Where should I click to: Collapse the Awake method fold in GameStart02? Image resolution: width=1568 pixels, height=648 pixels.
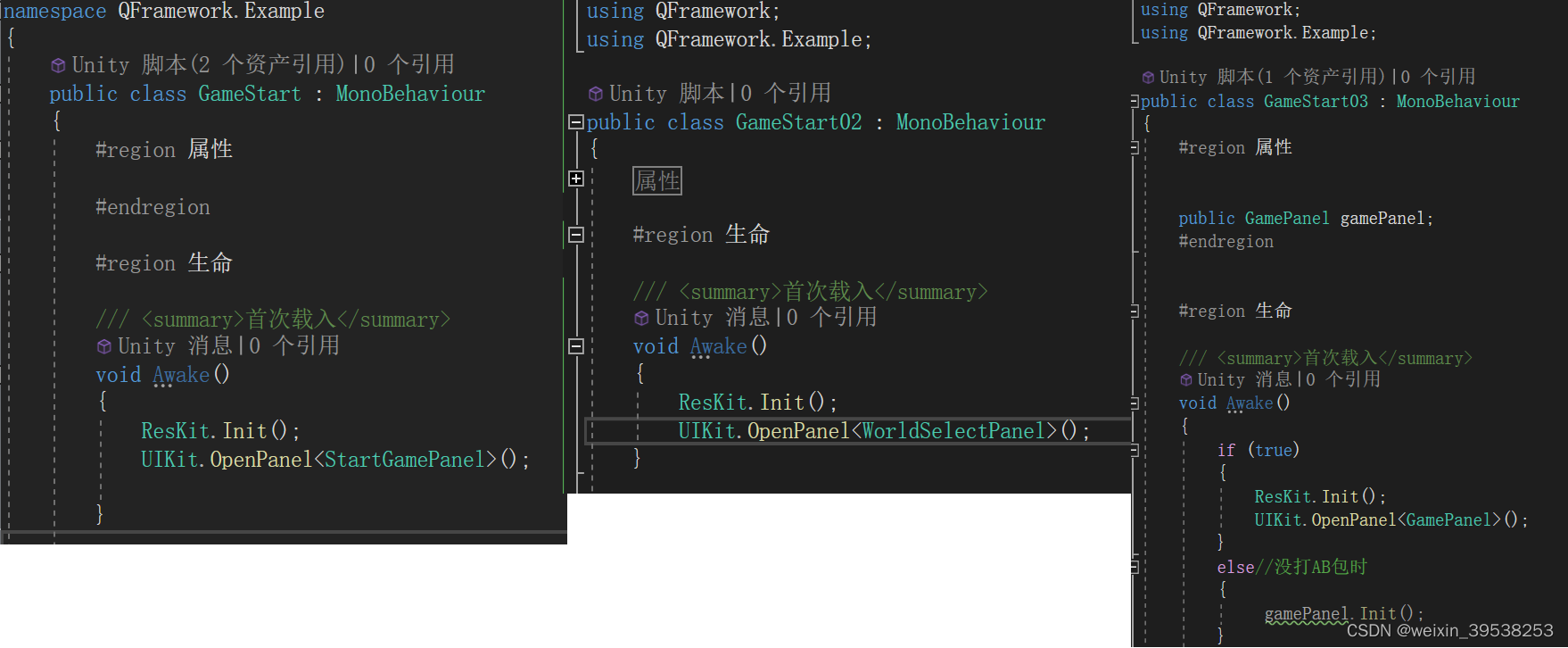(x=576, y=346)
